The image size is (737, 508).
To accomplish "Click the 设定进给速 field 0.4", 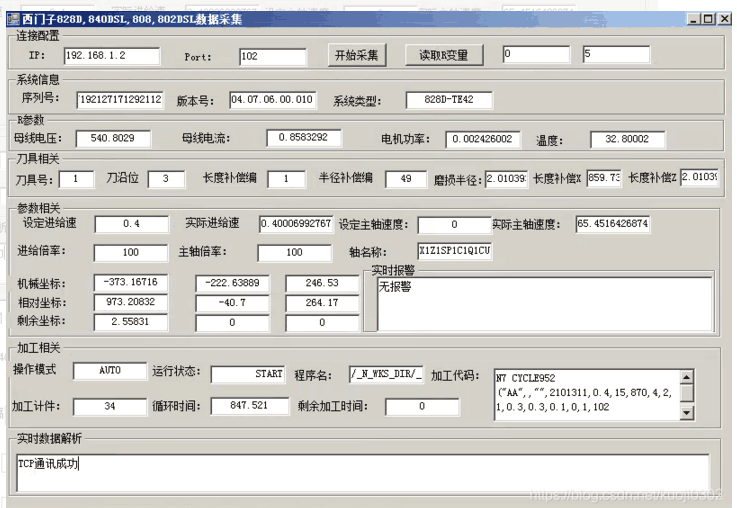I will 131,224.
